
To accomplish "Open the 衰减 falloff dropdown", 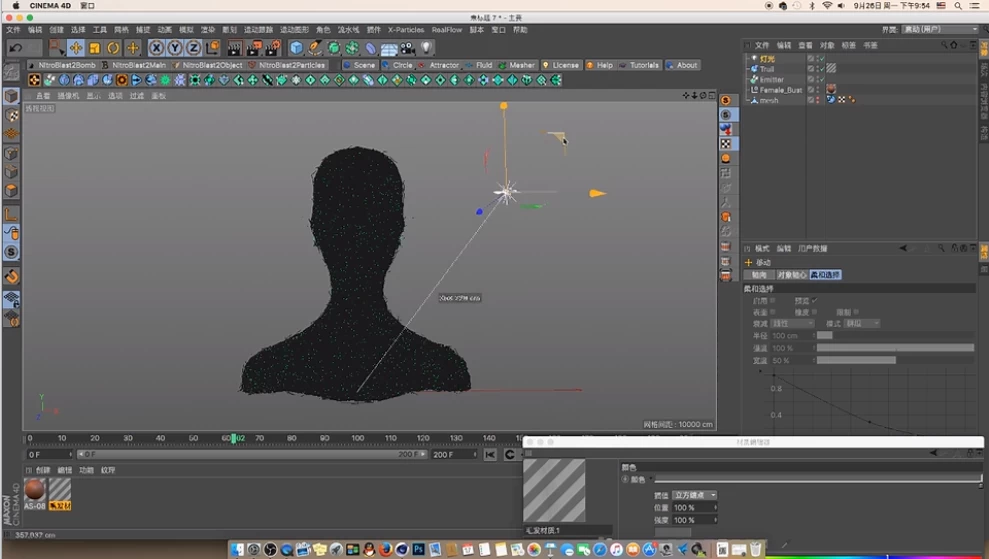I will (x=792, y=324).
